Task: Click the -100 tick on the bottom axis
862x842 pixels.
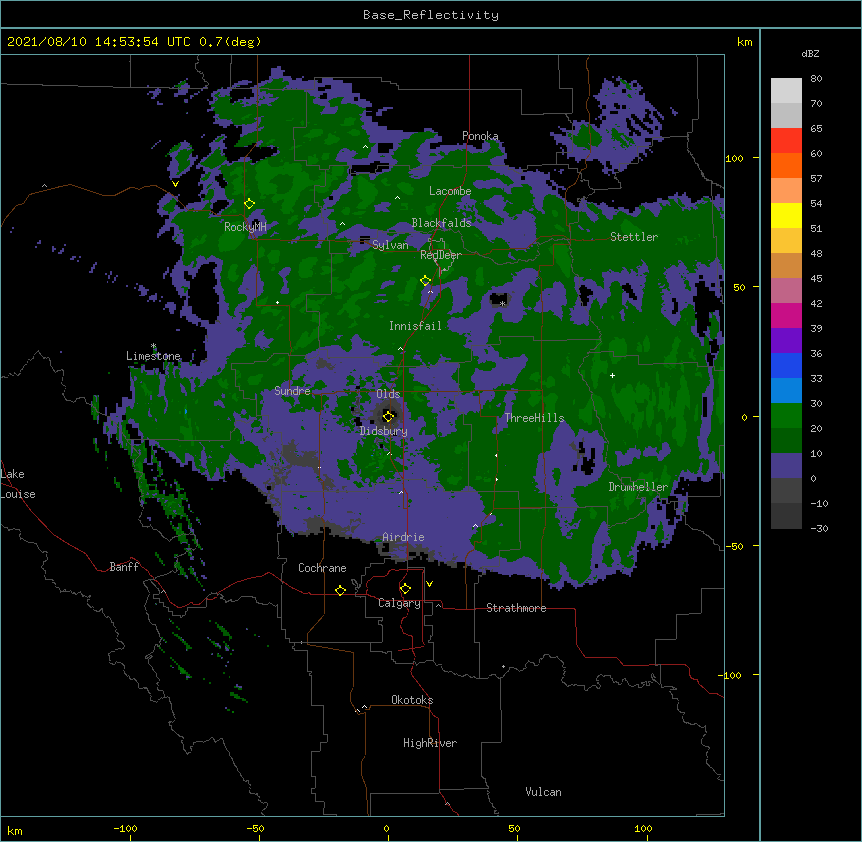Action: [125, 829]
